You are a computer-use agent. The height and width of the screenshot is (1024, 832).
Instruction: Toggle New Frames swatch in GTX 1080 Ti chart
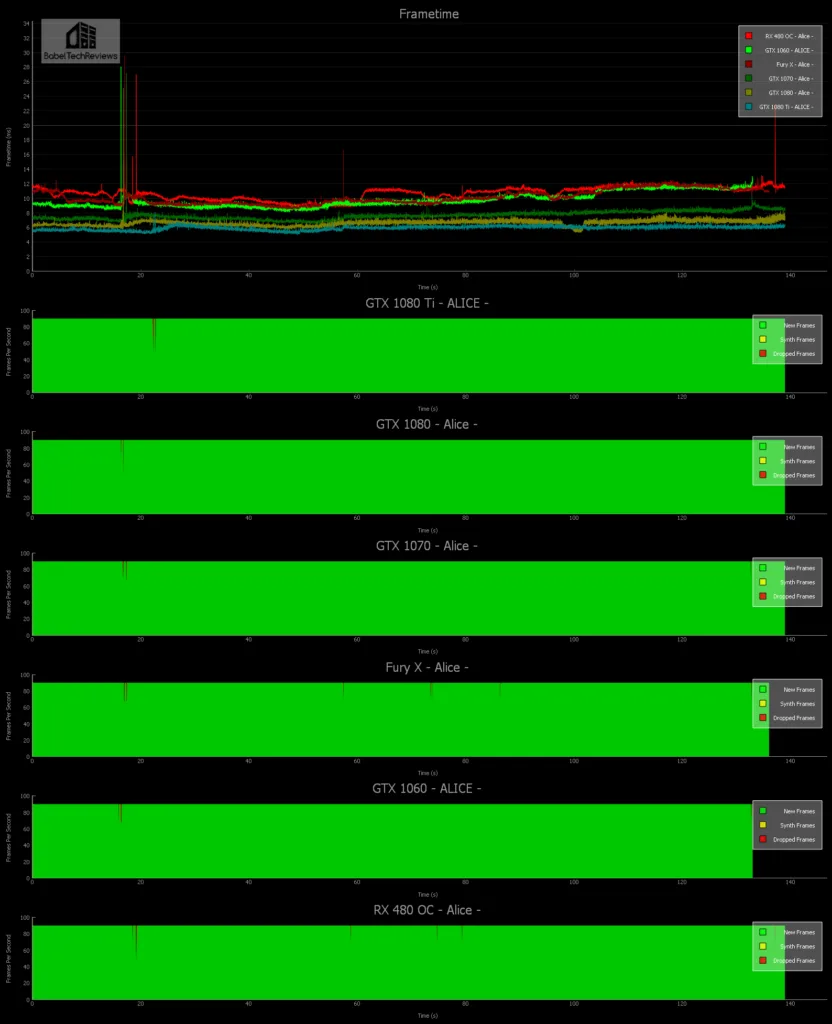[763, 325]
